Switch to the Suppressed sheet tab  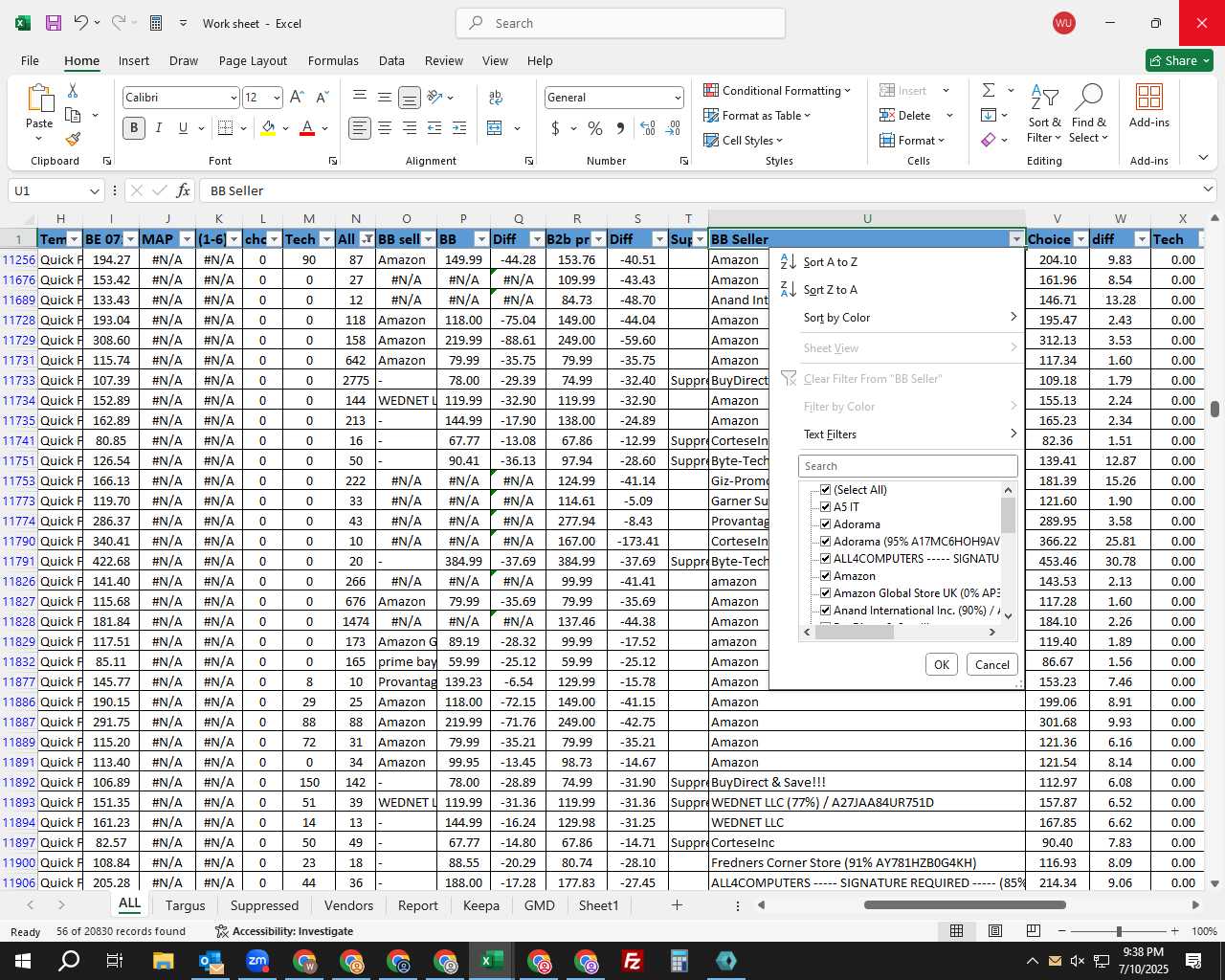pos(264,905)
